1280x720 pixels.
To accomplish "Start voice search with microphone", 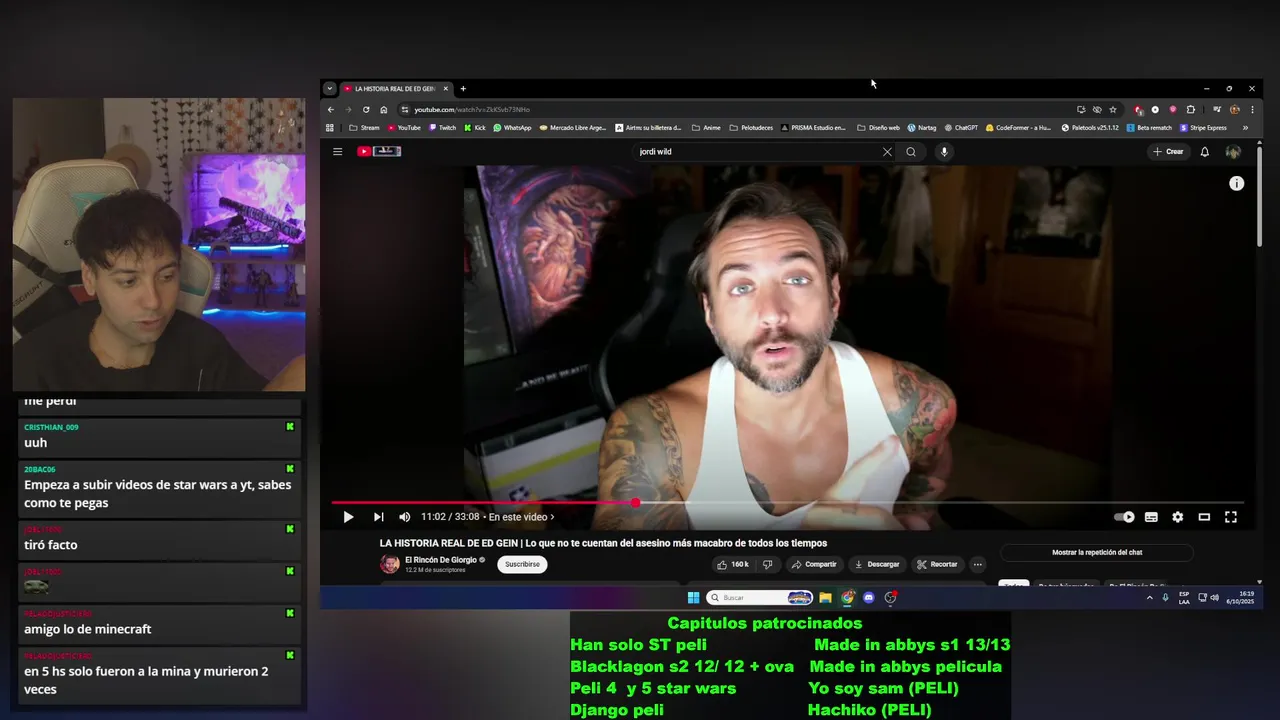I will 944,152.
